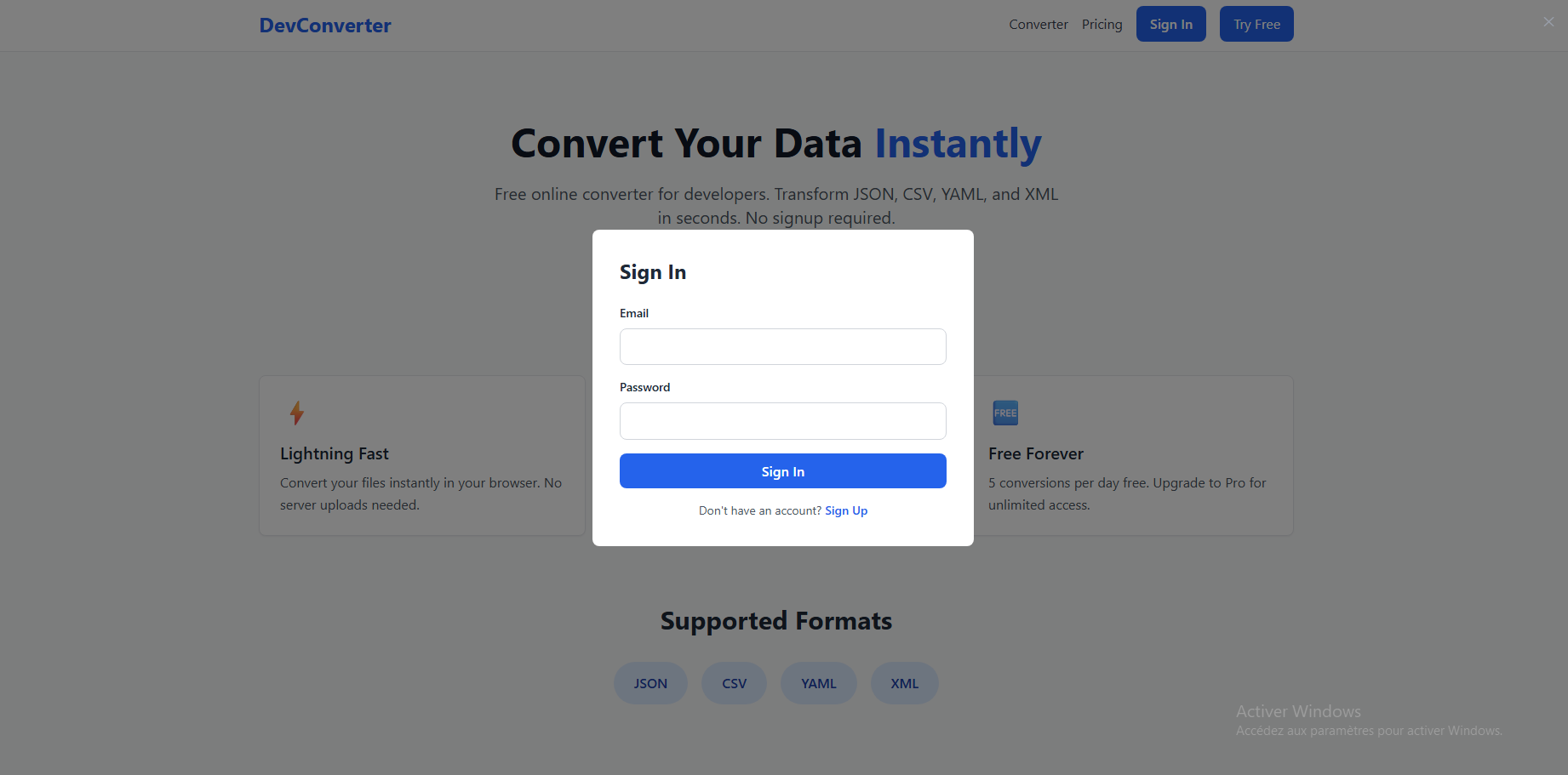
Task: Select the XML format badge
Action: (x=904, y=682)
